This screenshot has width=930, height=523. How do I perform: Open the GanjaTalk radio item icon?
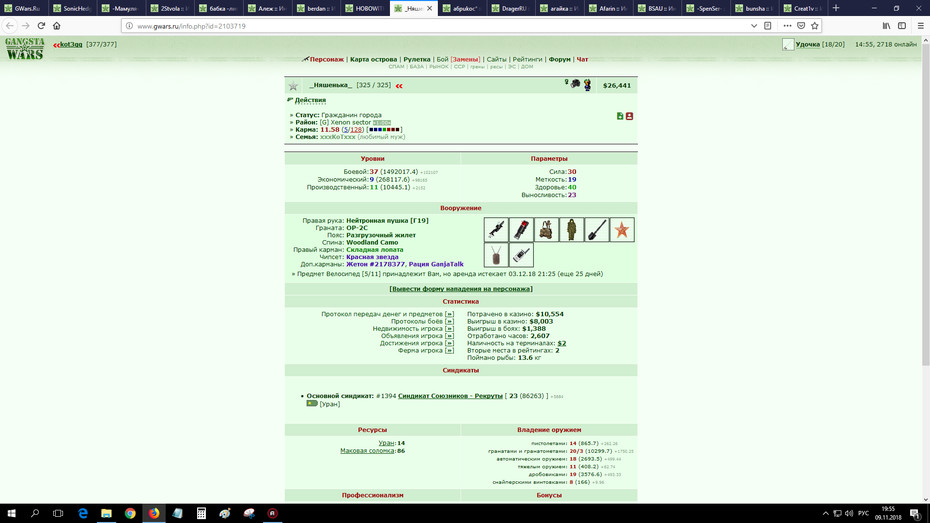[521, 255]
